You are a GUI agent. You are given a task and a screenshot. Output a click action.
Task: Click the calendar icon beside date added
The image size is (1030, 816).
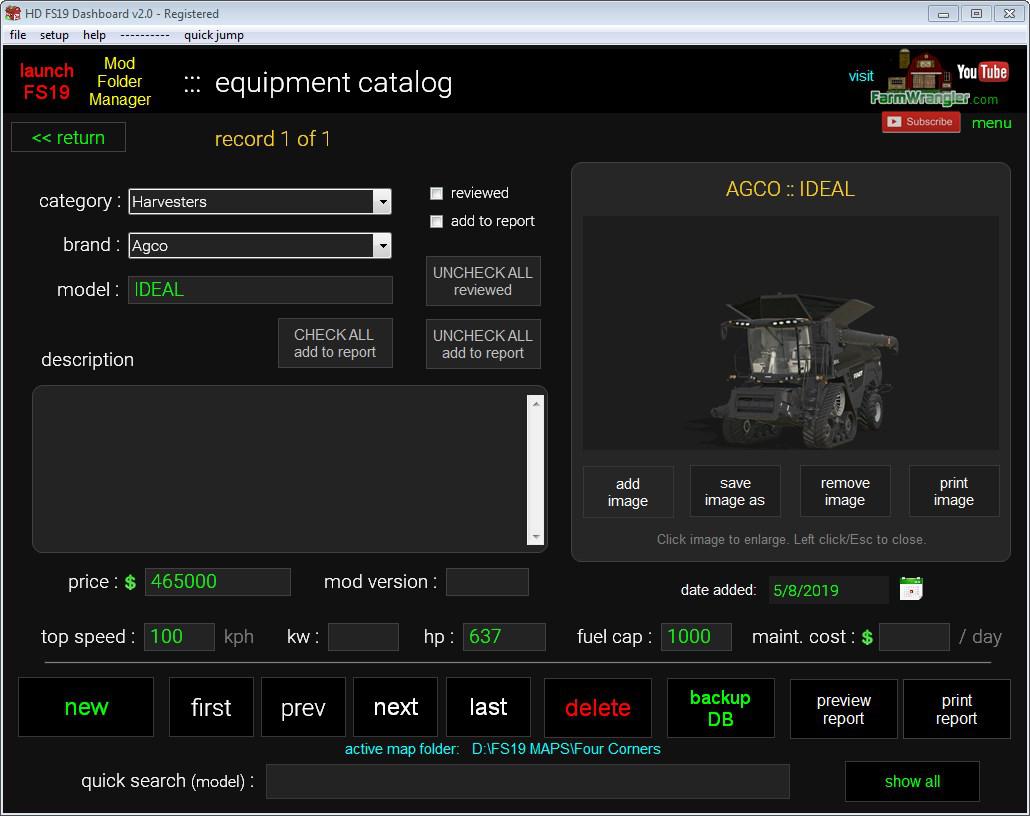(910, 589)
